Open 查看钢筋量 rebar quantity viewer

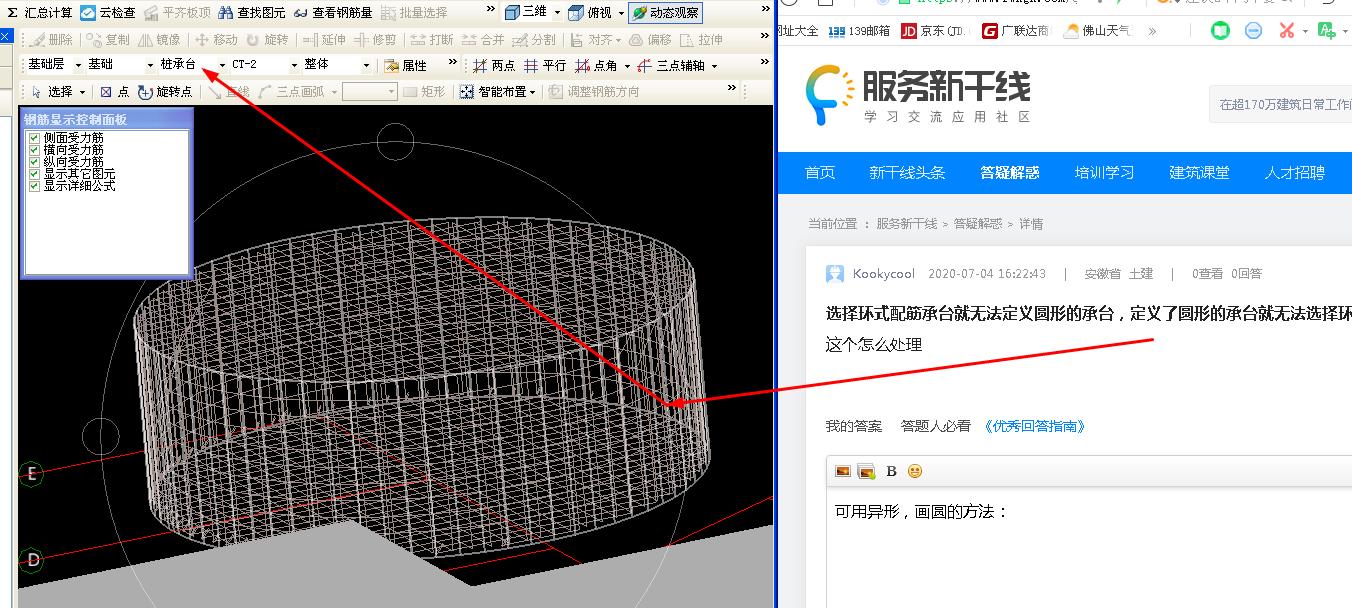pos(333,13)
